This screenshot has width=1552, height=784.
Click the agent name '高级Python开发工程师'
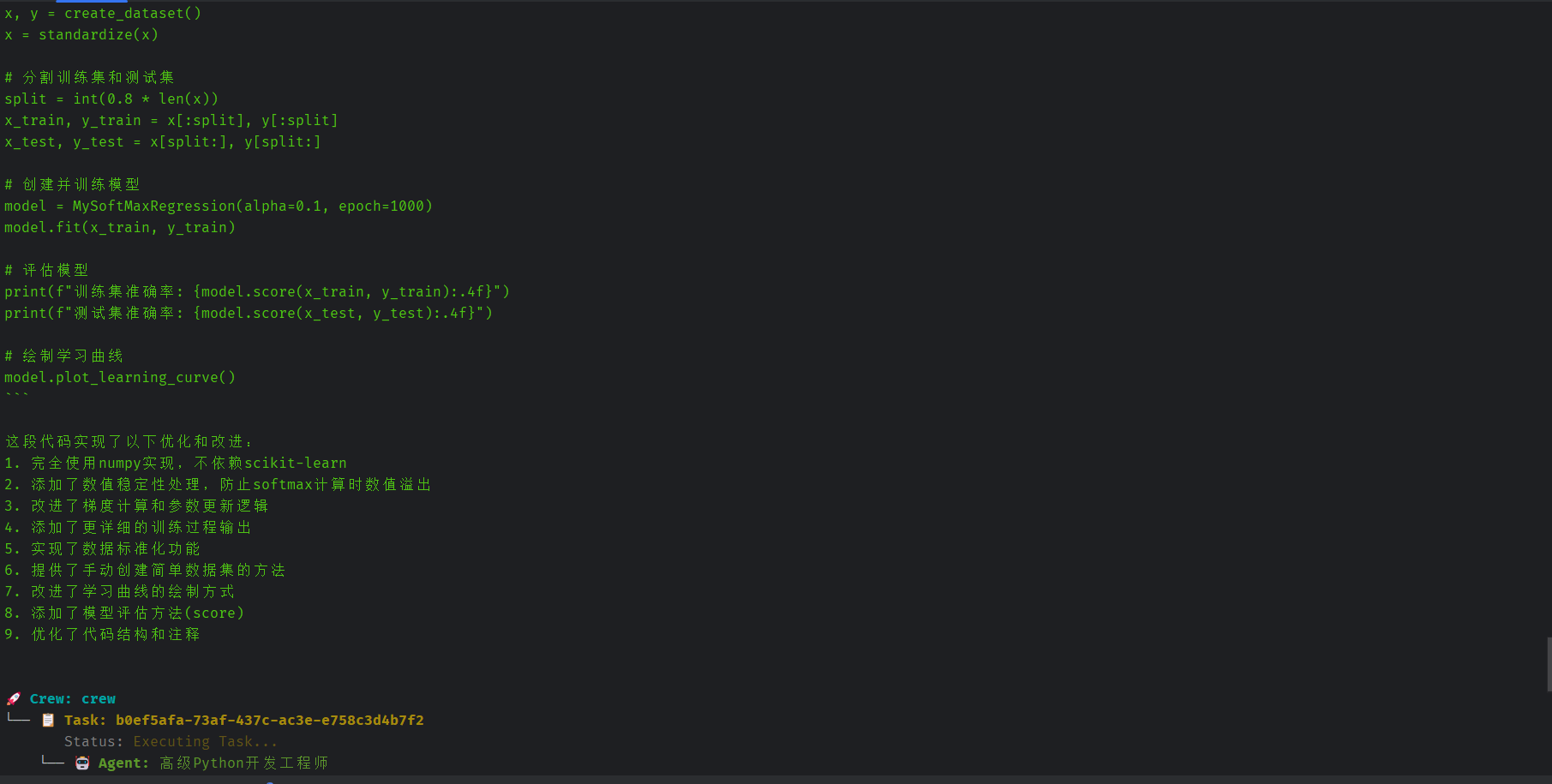click(x=244, y=763)
